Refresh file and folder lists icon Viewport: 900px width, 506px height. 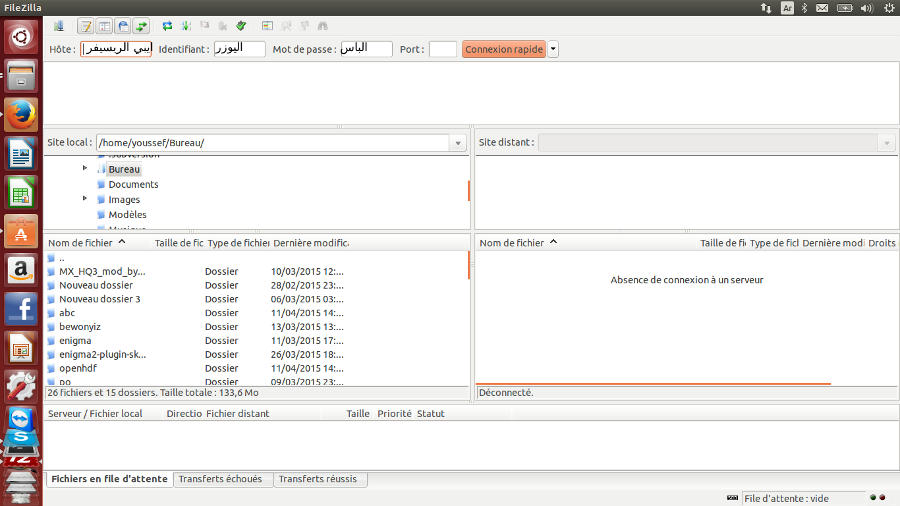click(x=167, y=26)
